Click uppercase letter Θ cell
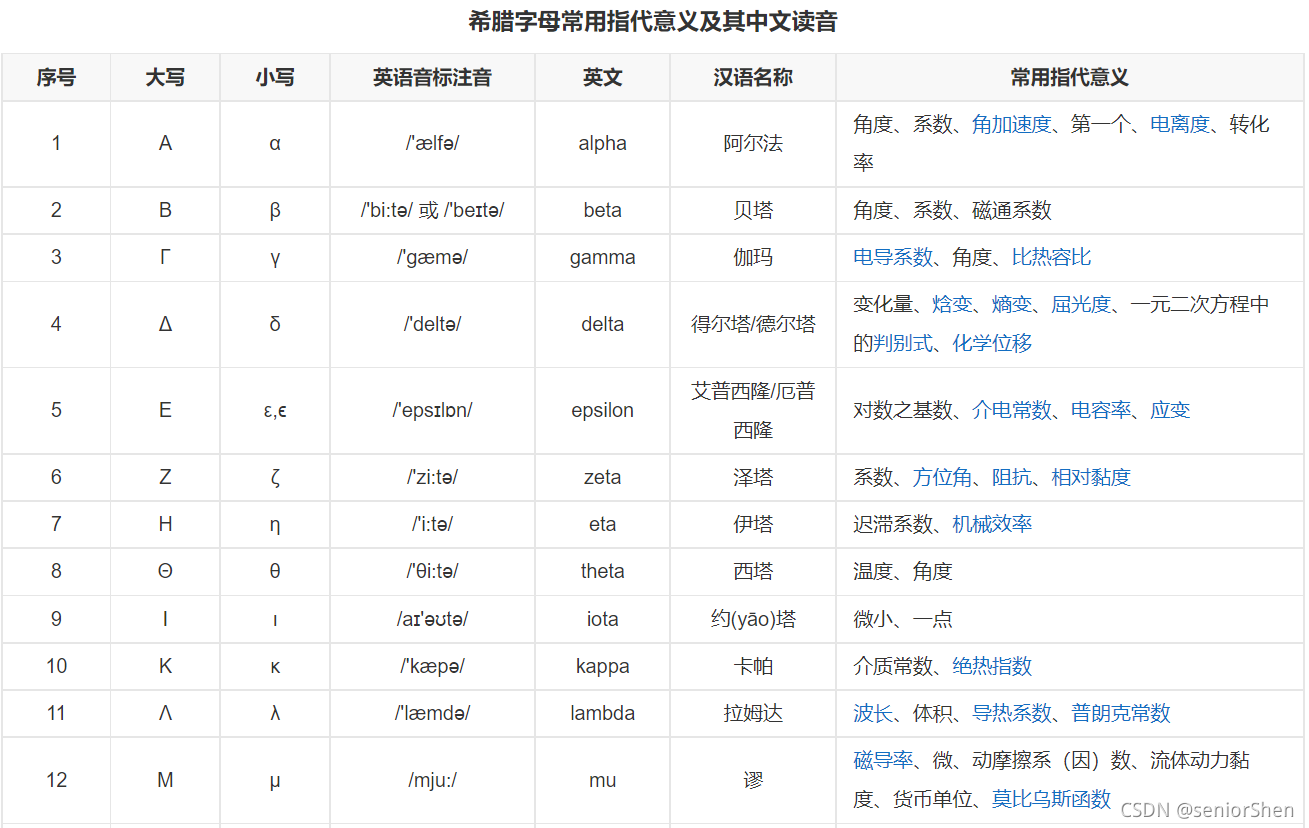 coord(165,571)
